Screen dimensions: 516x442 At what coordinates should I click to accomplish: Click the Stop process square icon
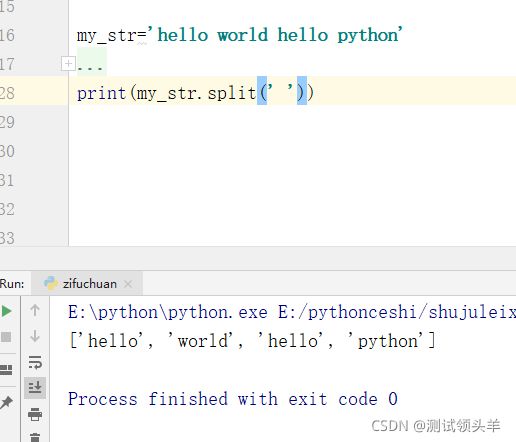[6, 337]
